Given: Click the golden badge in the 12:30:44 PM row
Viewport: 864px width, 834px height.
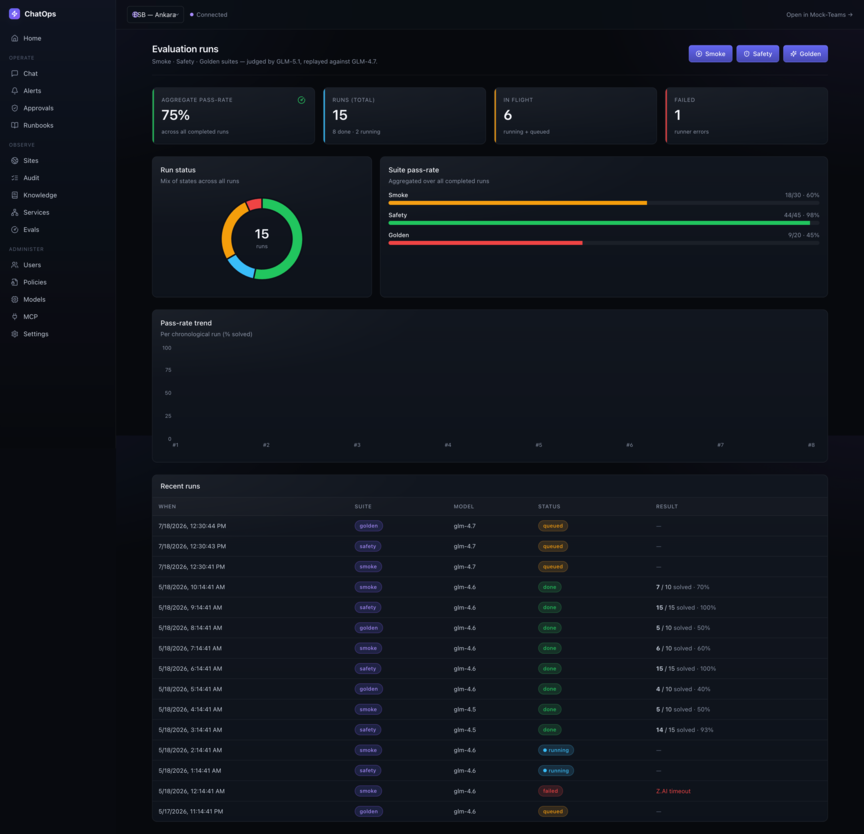Looking at the screenshot, I should point(369,526).
